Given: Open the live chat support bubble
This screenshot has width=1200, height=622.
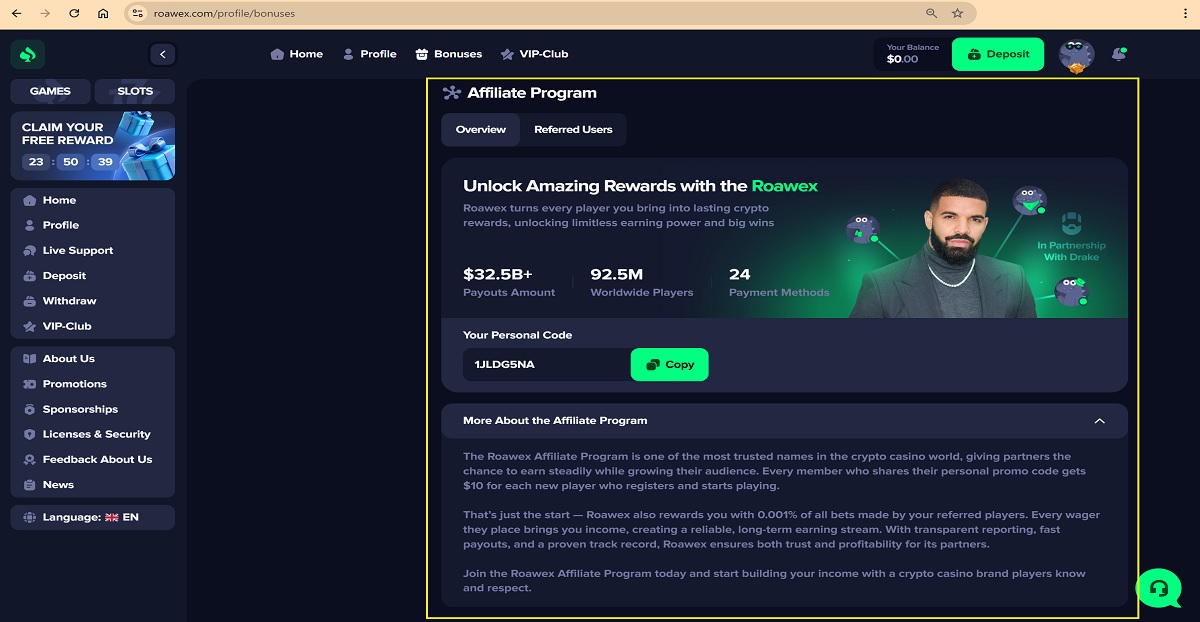Looking at the screenshot, I should (x=1158, y=585).
